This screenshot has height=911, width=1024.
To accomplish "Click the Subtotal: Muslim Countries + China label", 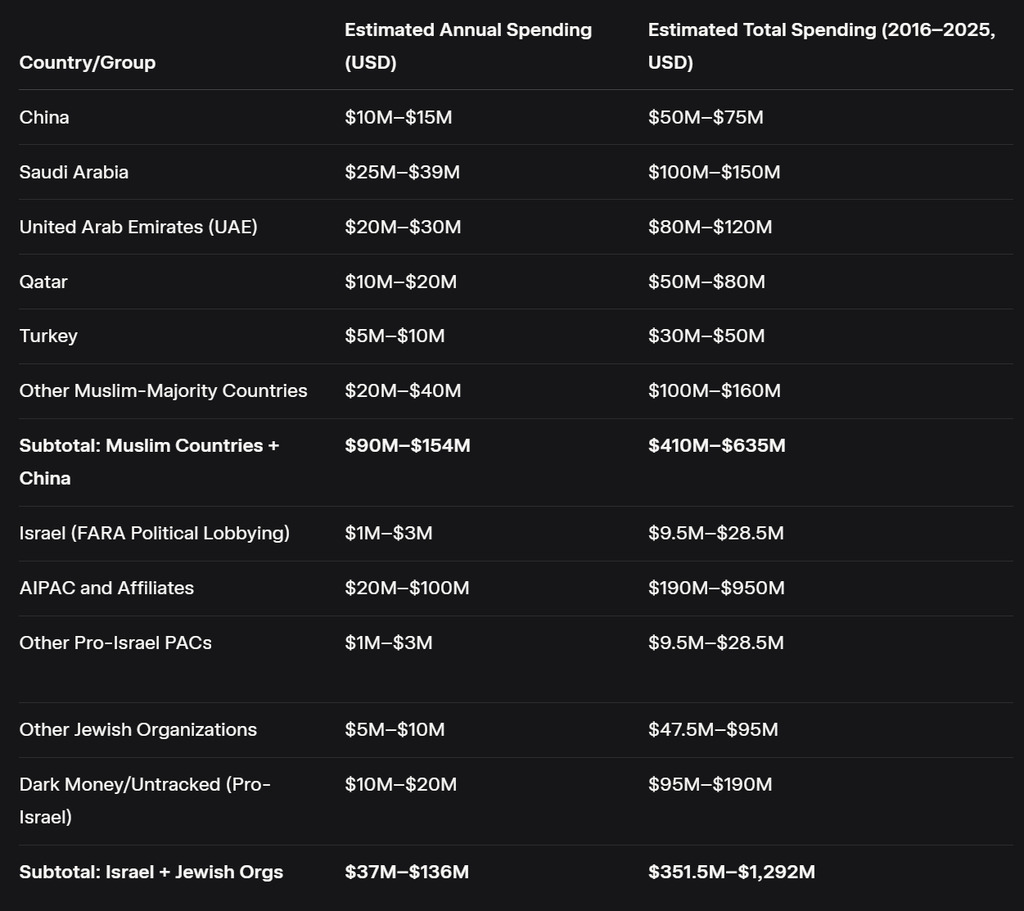I will click(x=149, y=461).
